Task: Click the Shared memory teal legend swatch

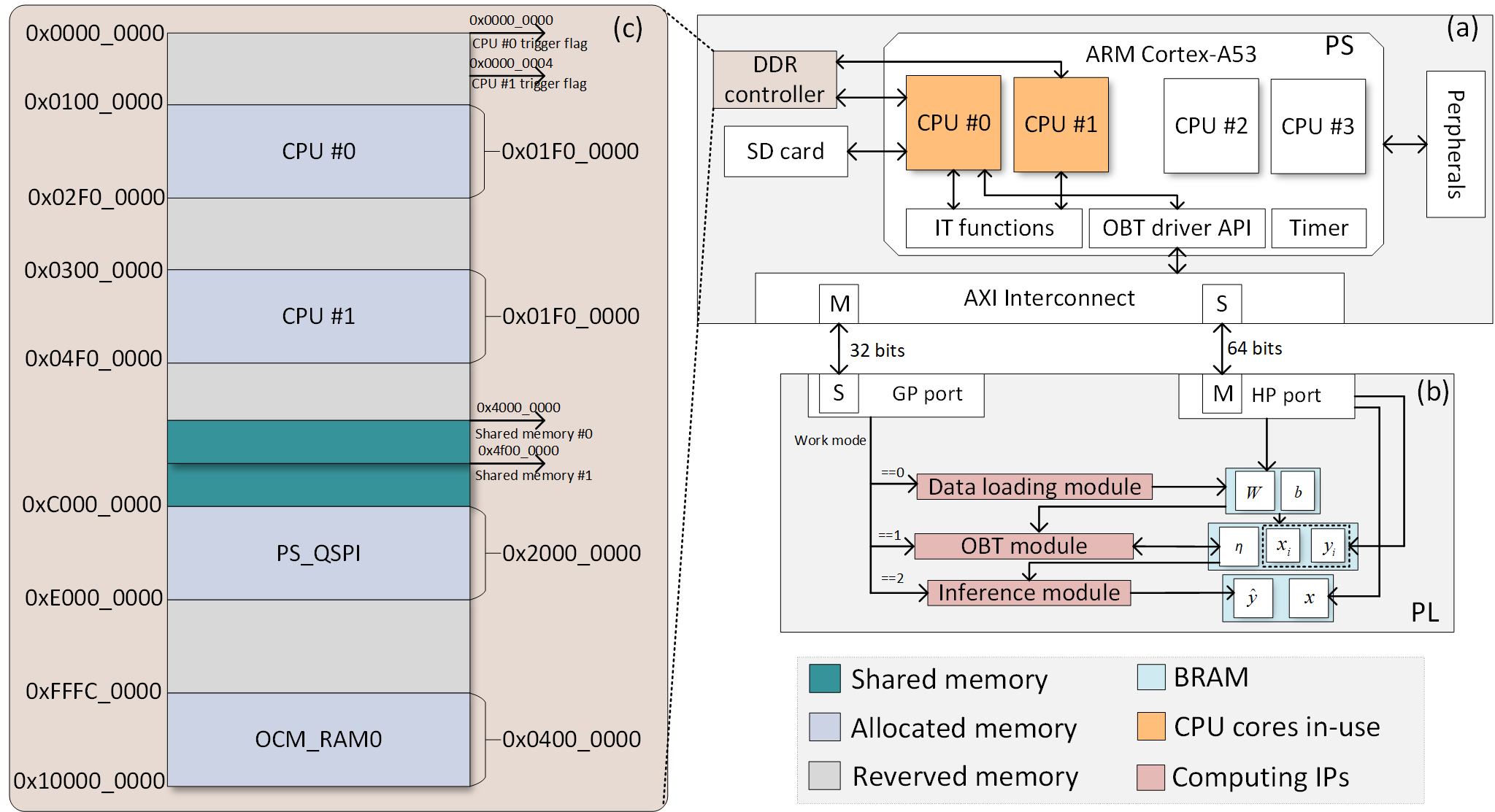Action: [x=824, y=678]
